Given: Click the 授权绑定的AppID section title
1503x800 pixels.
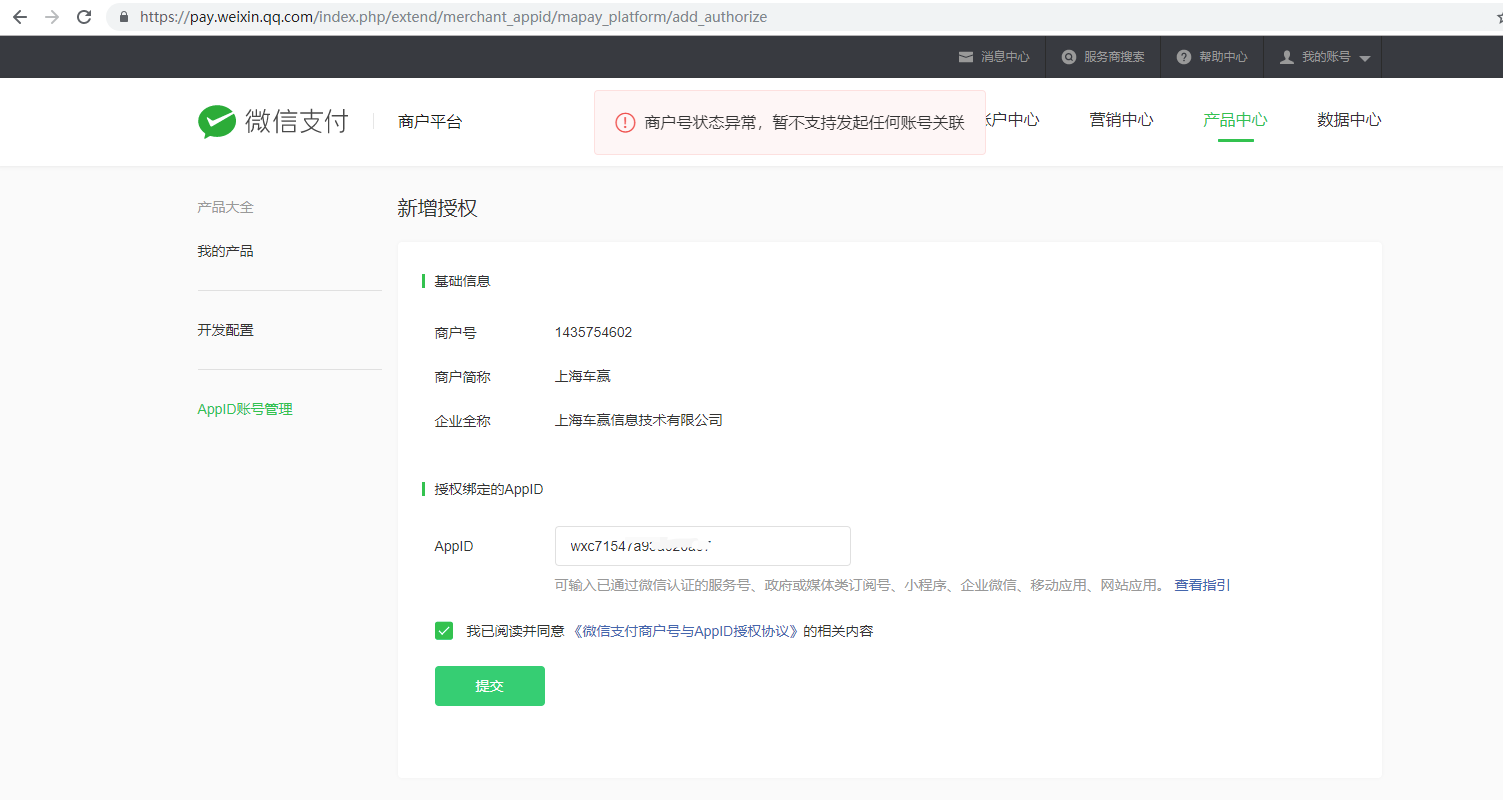Looking at the screenshot, I should 488,489.
